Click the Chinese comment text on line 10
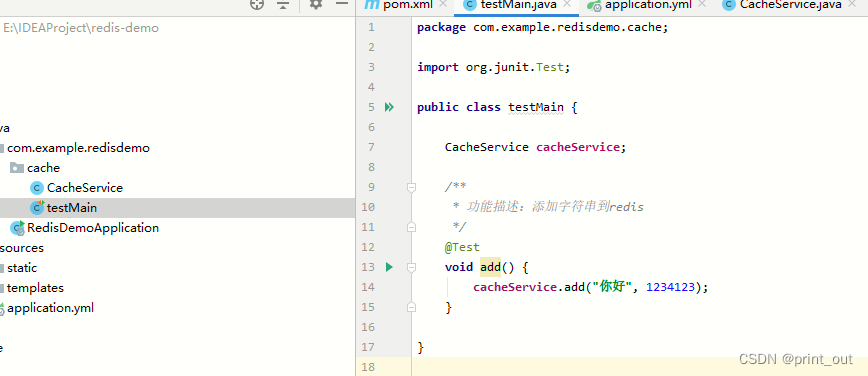This screenshot has height=376, width=868. [555, 207]
